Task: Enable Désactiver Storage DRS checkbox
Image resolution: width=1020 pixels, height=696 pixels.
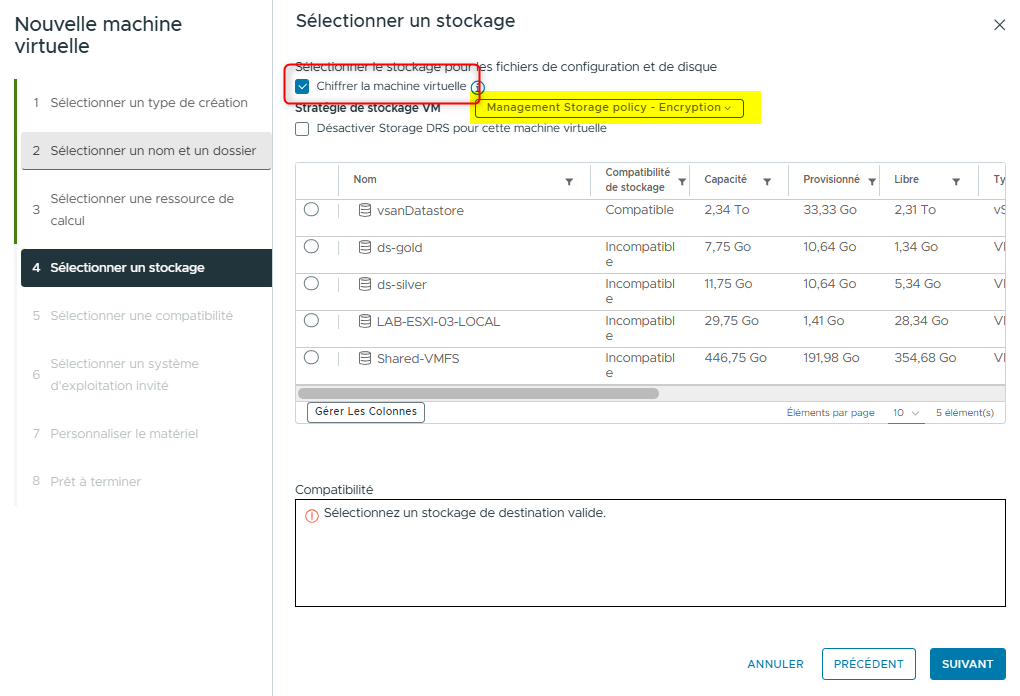Action: (x=303, y=129)
